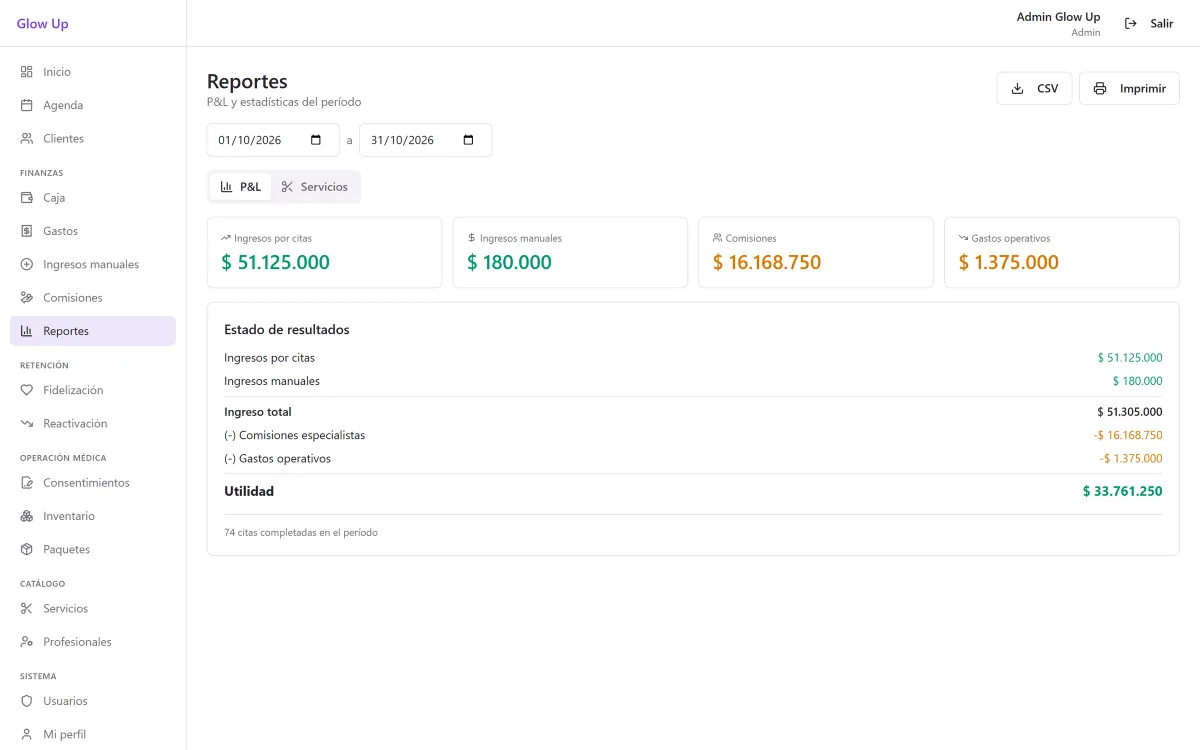The height and width of the screenshot is (750, 1200).
Task: Click the Ingresos manuales plus-circle icon
Action: (x=27, y=264)
